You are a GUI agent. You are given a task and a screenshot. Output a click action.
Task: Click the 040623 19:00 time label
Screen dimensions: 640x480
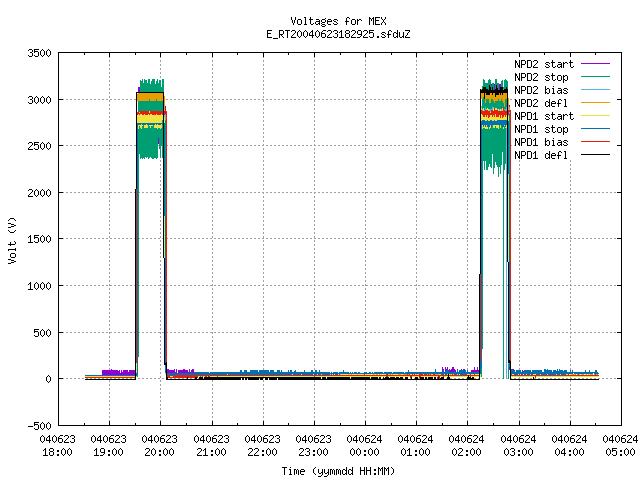point(109,446)
